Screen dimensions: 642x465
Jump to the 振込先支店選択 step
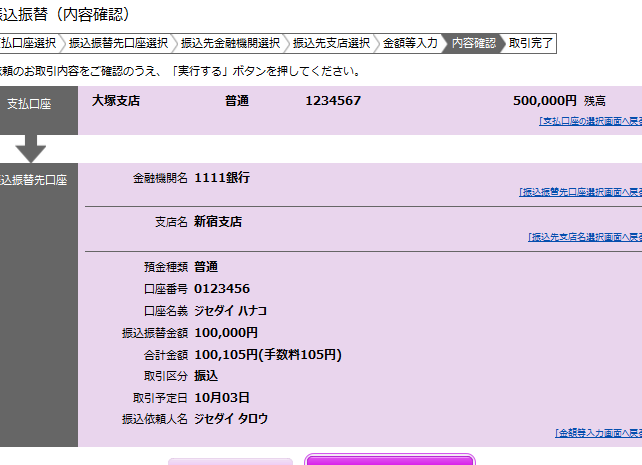tap(331, 43)
